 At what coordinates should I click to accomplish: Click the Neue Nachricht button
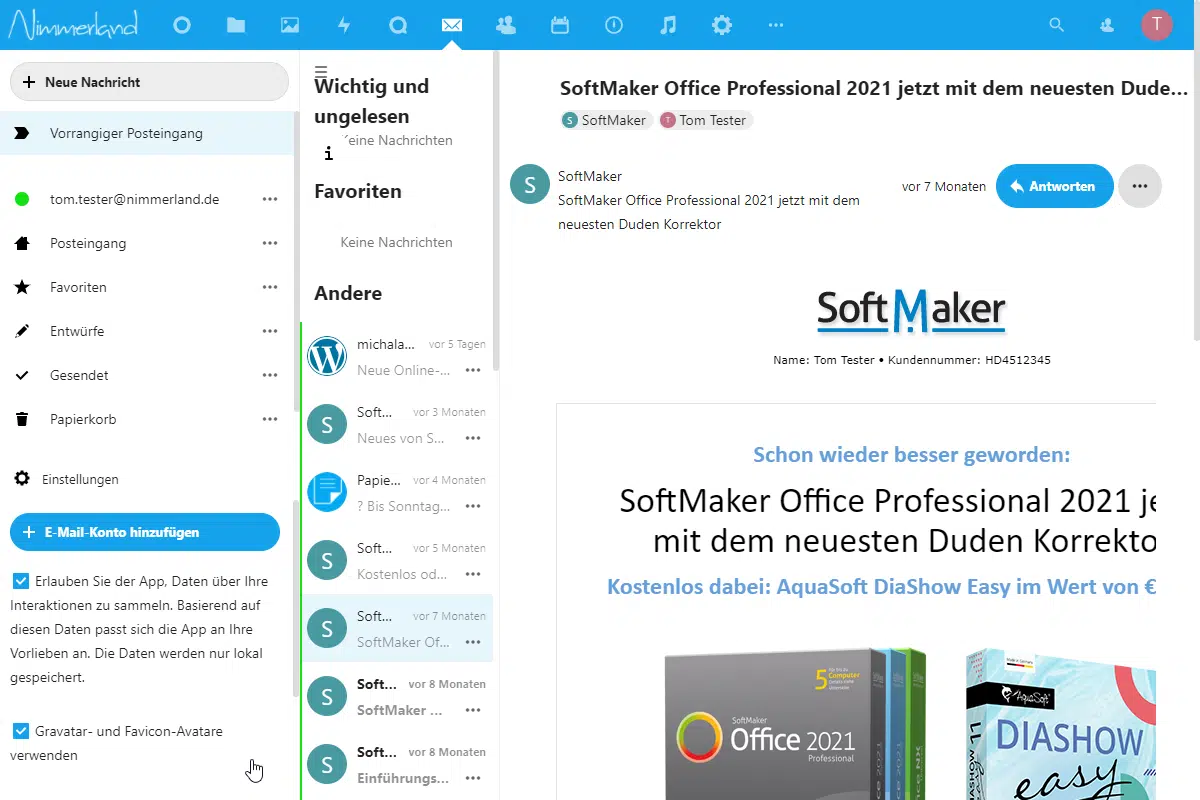(149, 82)
